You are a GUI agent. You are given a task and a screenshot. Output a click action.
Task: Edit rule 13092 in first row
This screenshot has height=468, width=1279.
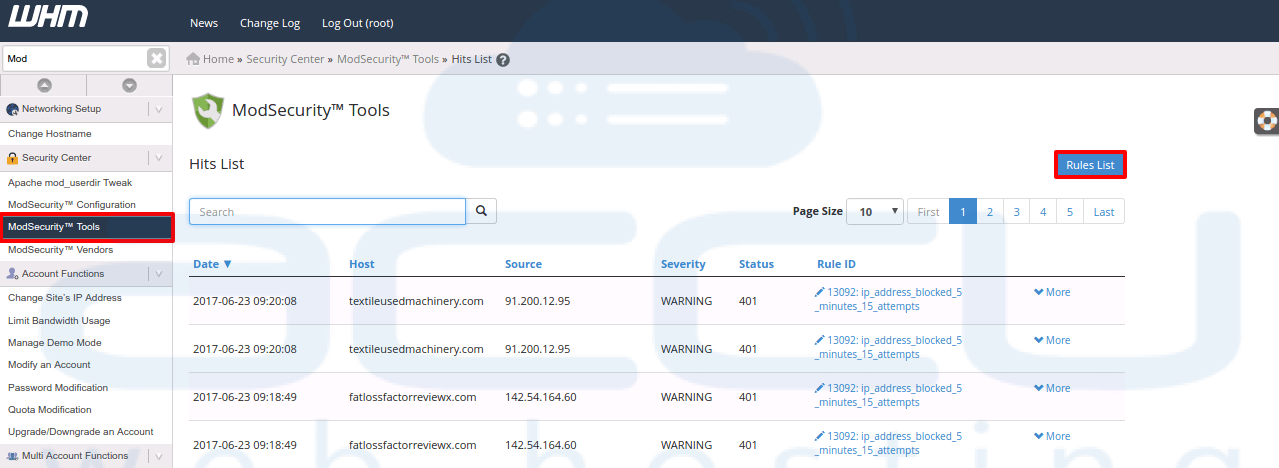coord(889,299)
